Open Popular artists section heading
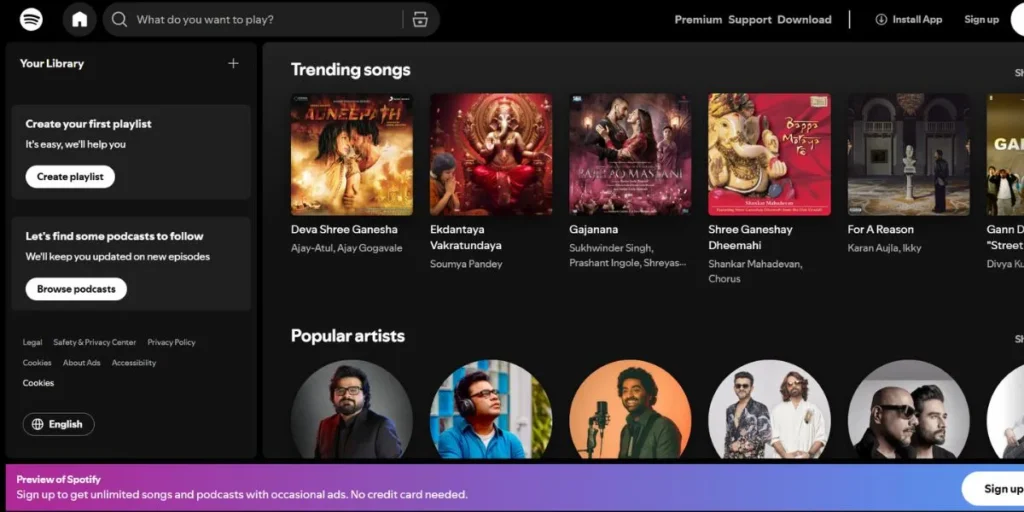 (x=348, y=336)
